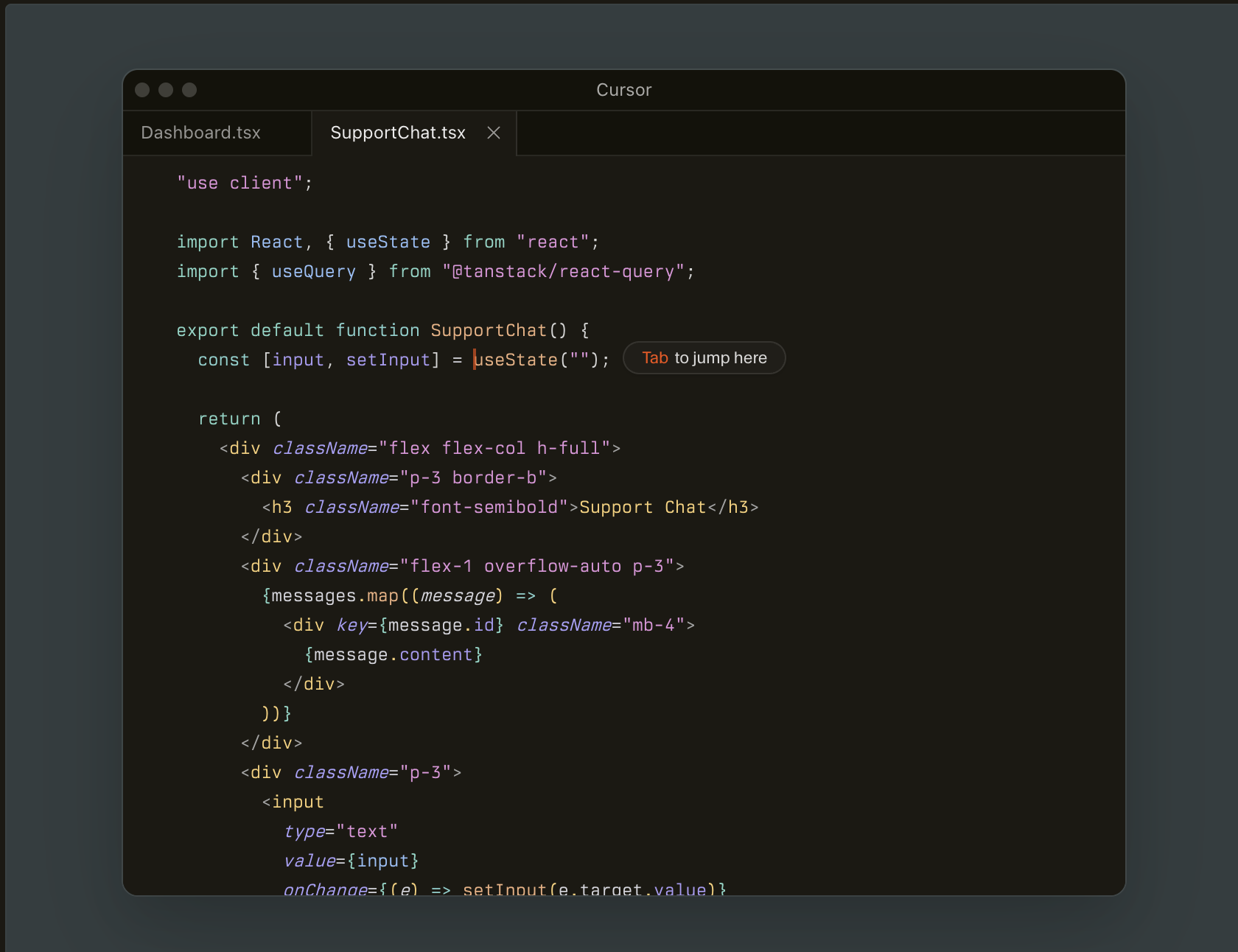
Task: Click the SupportChat function name
Action: pos(488,331)
